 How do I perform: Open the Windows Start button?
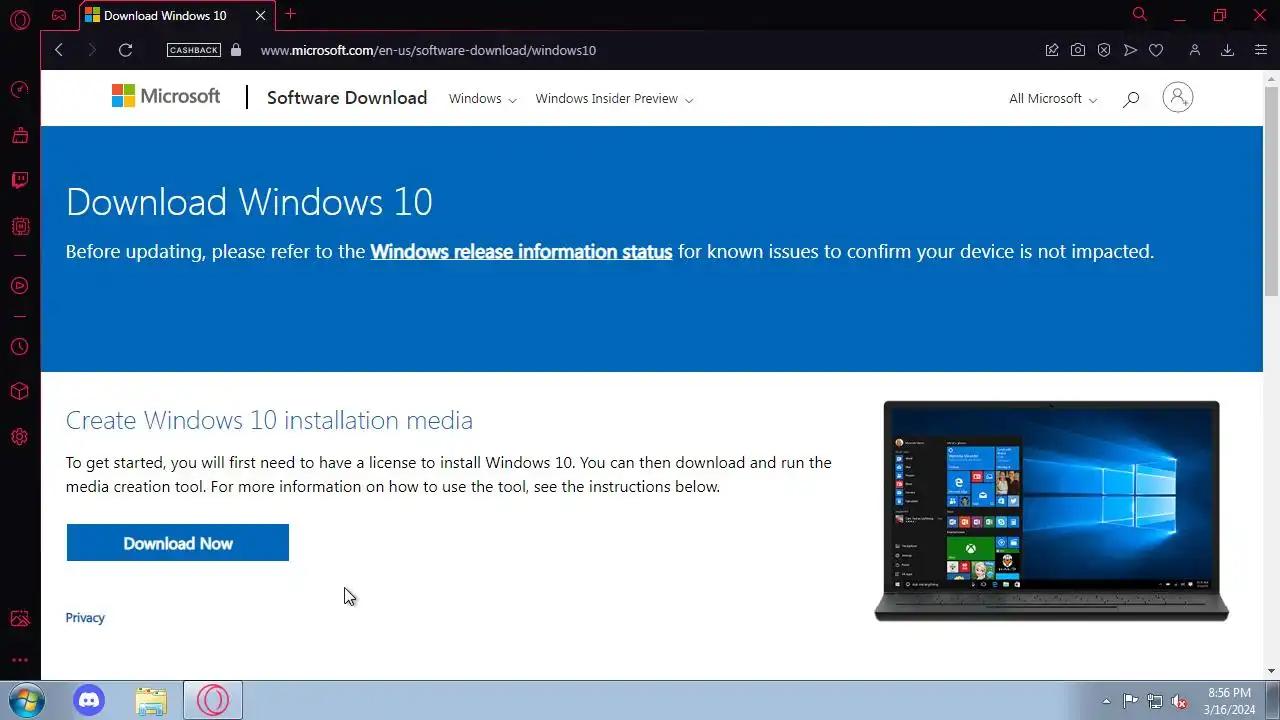click(26, 700)
